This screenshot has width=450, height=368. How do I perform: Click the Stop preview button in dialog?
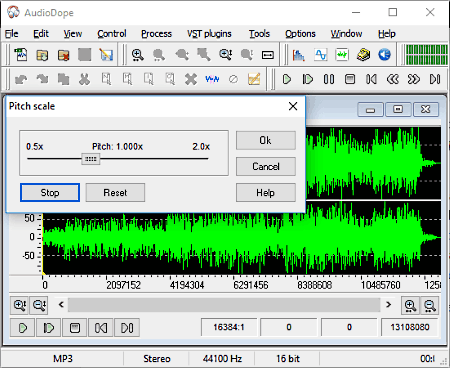click(x=50, y=192)
